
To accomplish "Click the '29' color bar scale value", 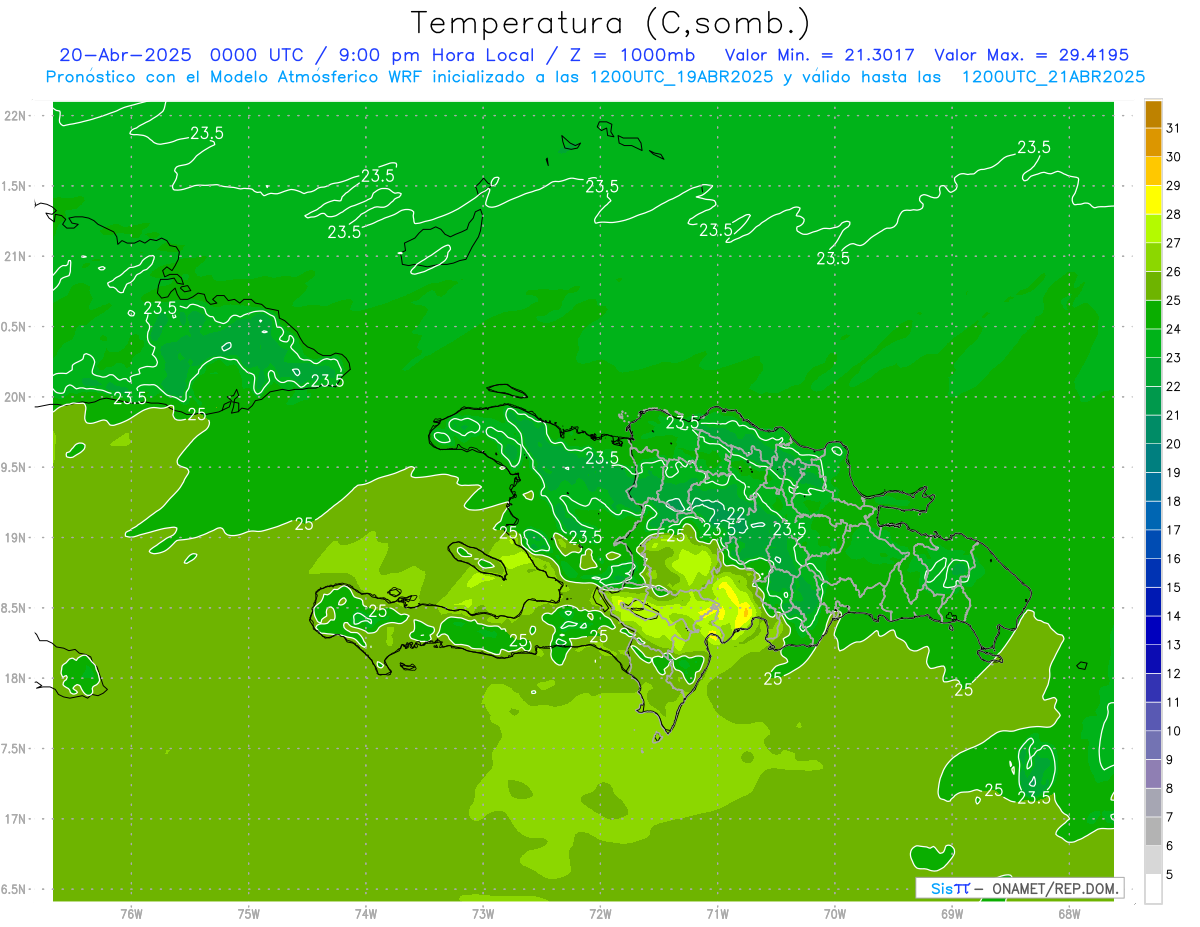I will (x=1174, y=186).
